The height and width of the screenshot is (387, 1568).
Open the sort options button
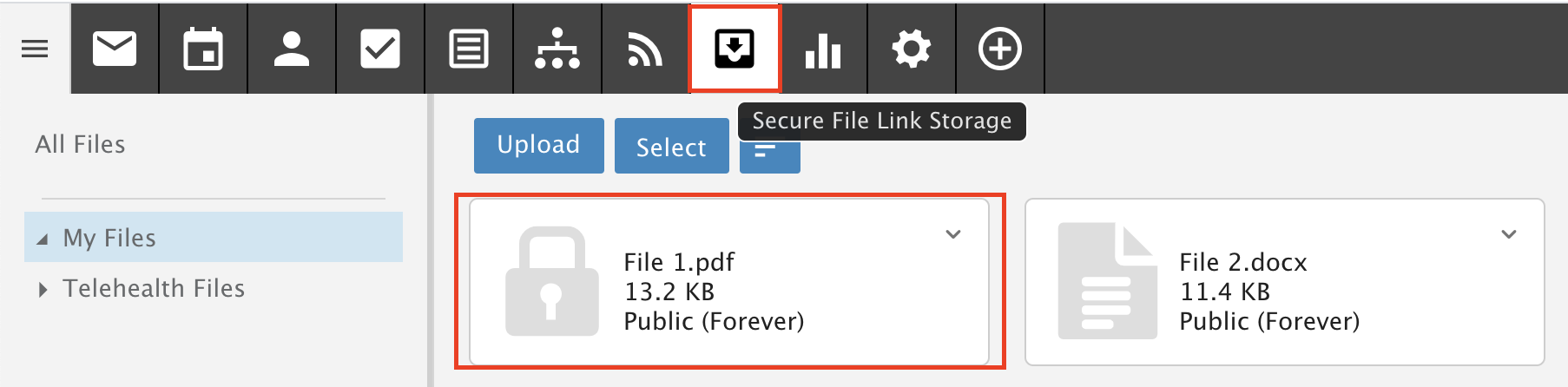(770, 154)
